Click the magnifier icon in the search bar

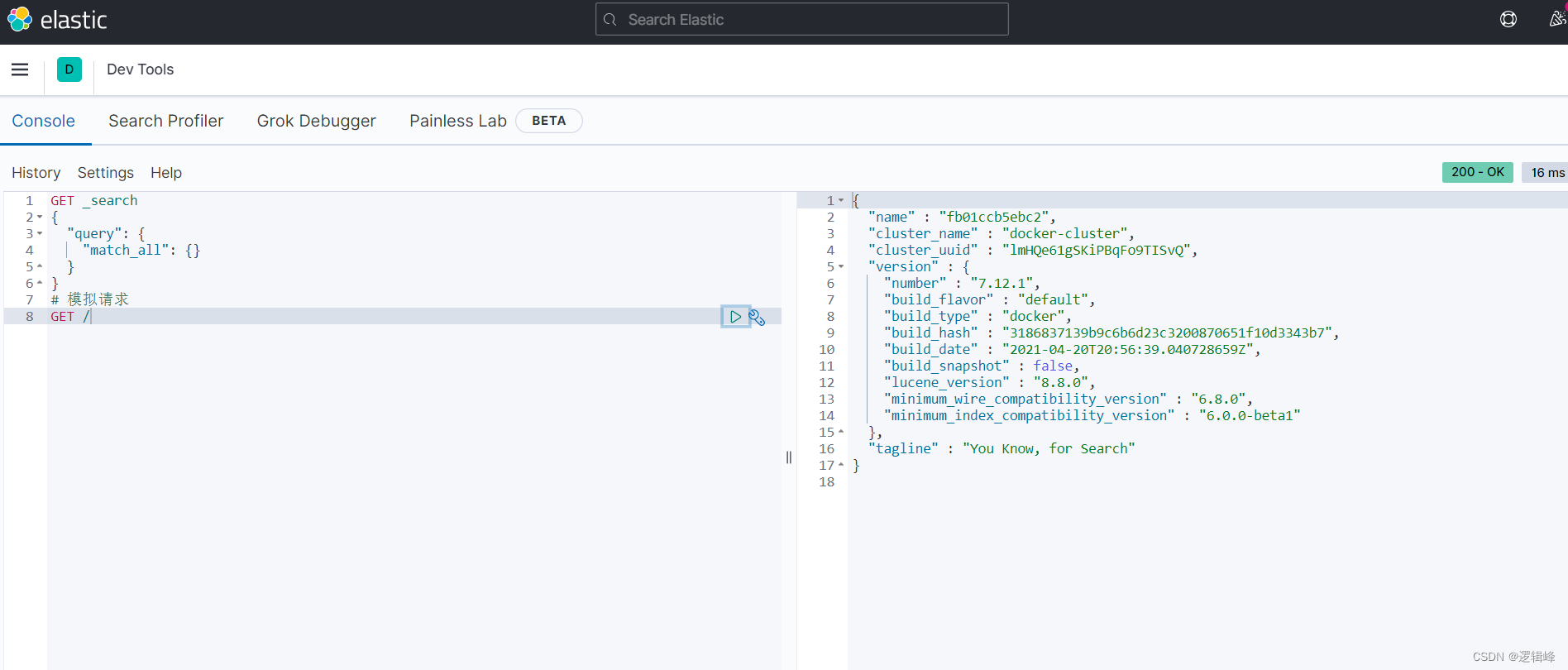[610, 20]
